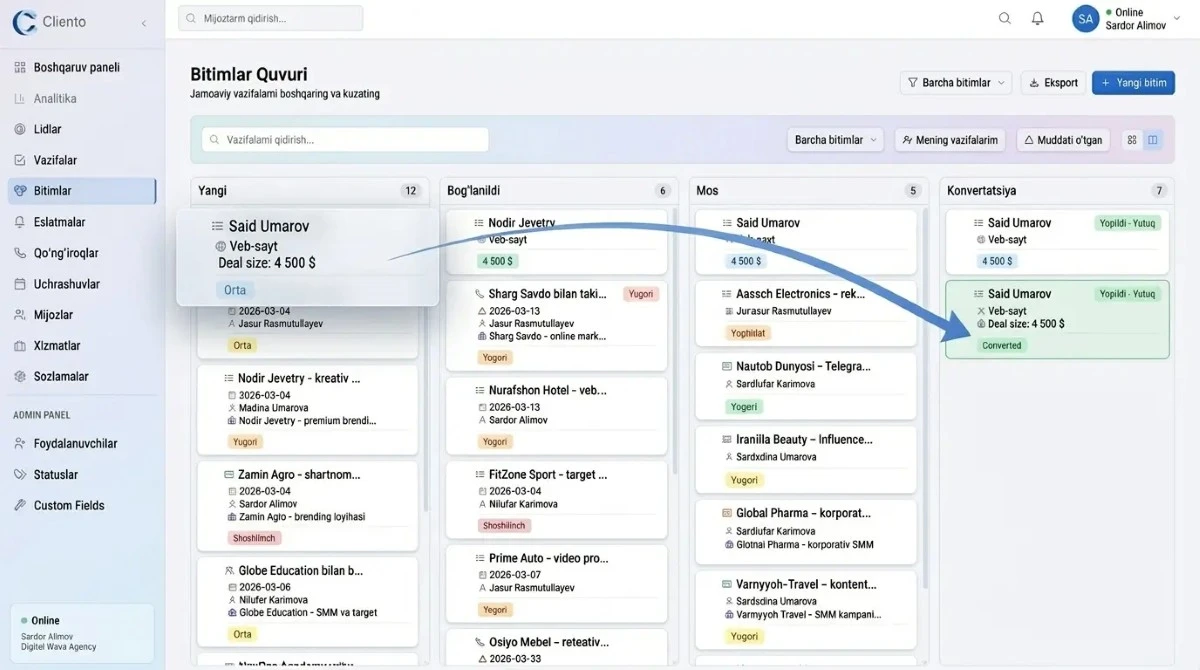Open Qo'ng'iroqlar phone icon in sidebar
The image size is (1200, 670).
click(x=20, y=253)
